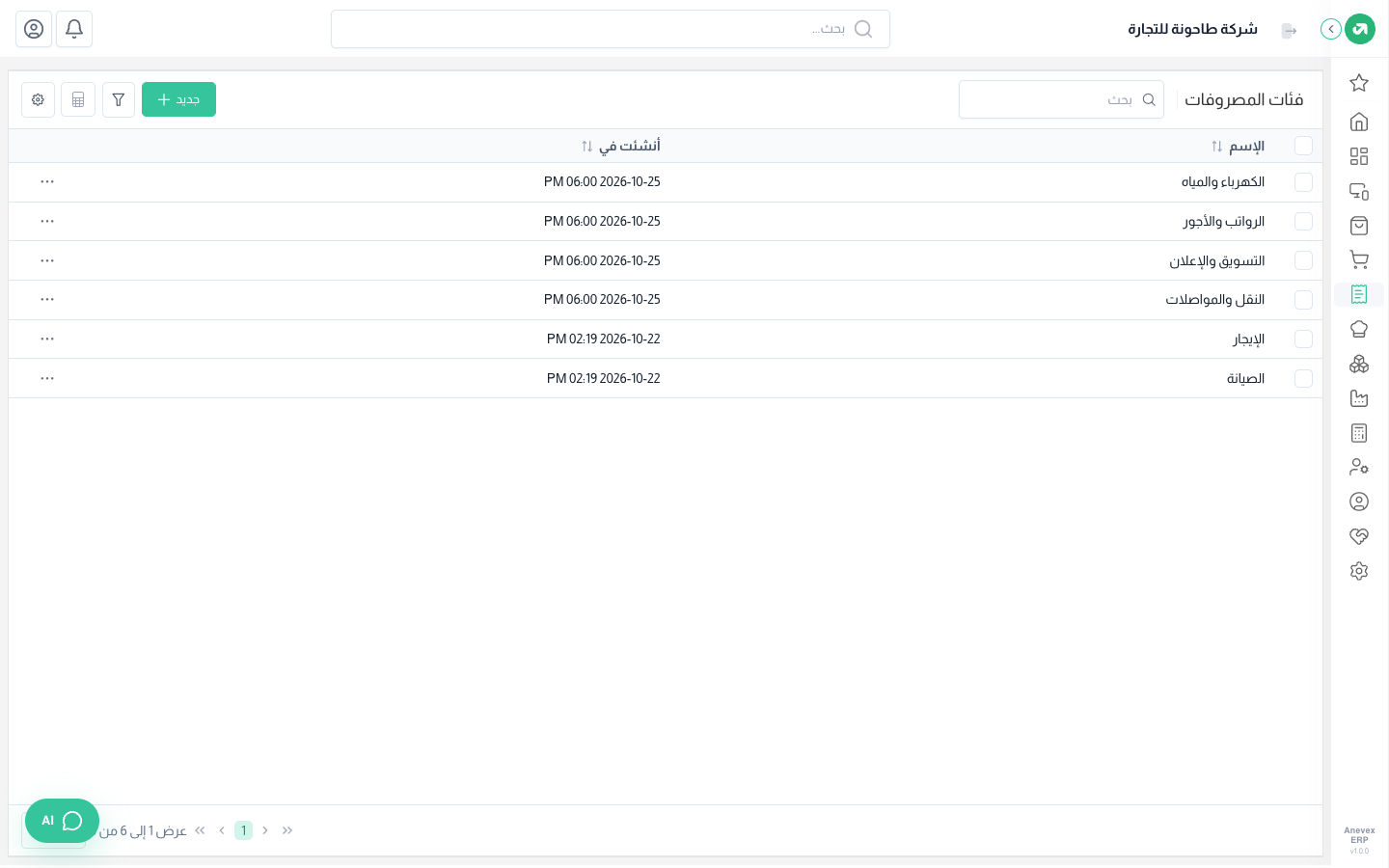Check the الإيجار row checkbox
1389x868 pixels.
coord(1304,339)
